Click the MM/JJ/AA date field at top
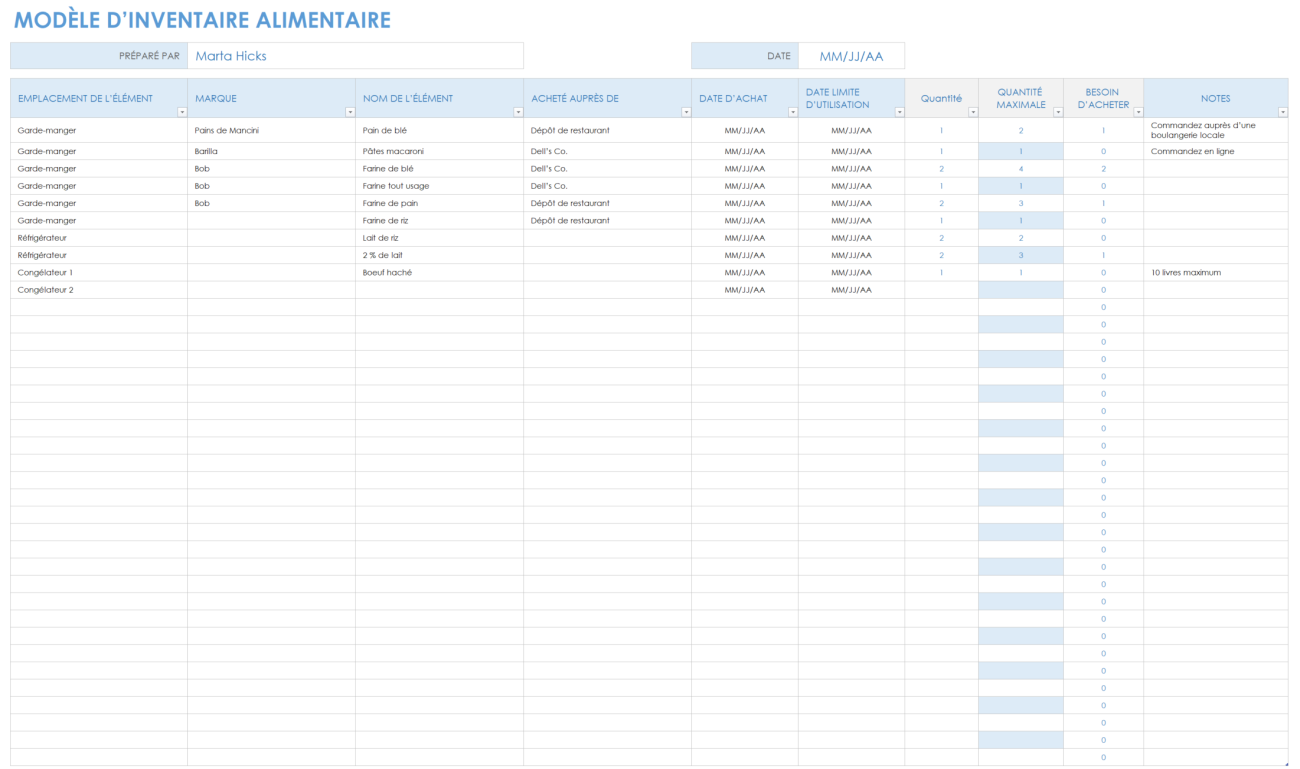1300x769 pixels. tap(851, 56)
